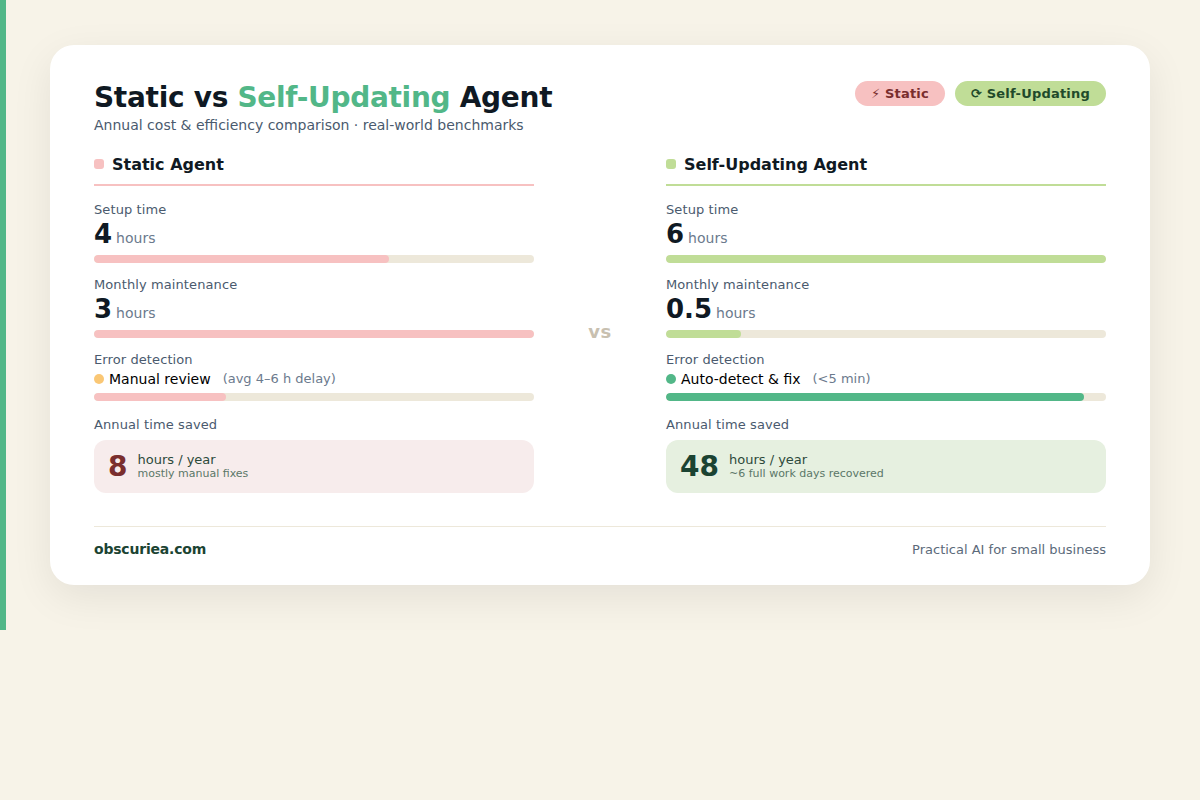This screenshot has width=1200, height=800.
Task: Click the Self-Updating setup time progress bar
Action: [886, 259]
